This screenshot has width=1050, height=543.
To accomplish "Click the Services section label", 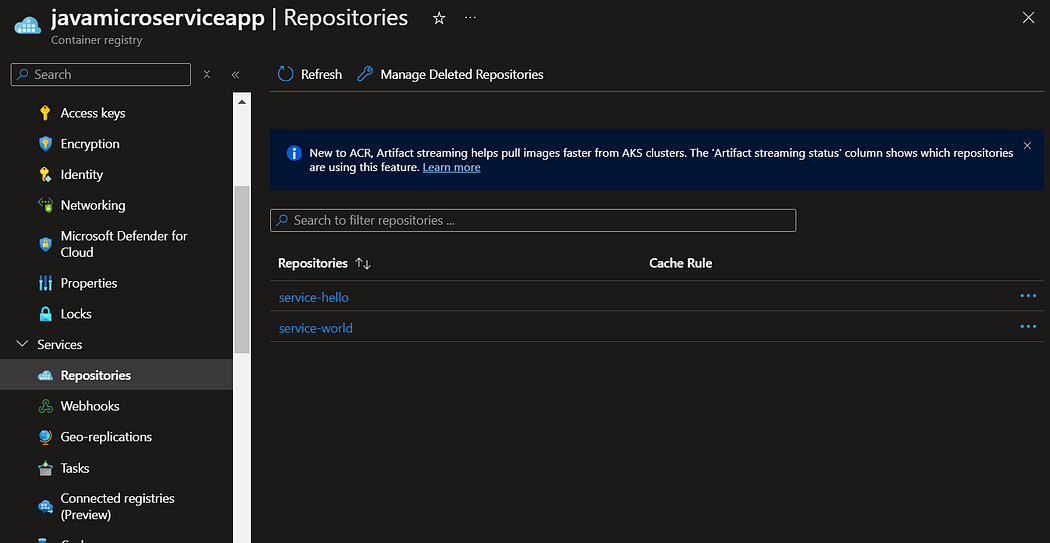I will (x=60, y=344).
